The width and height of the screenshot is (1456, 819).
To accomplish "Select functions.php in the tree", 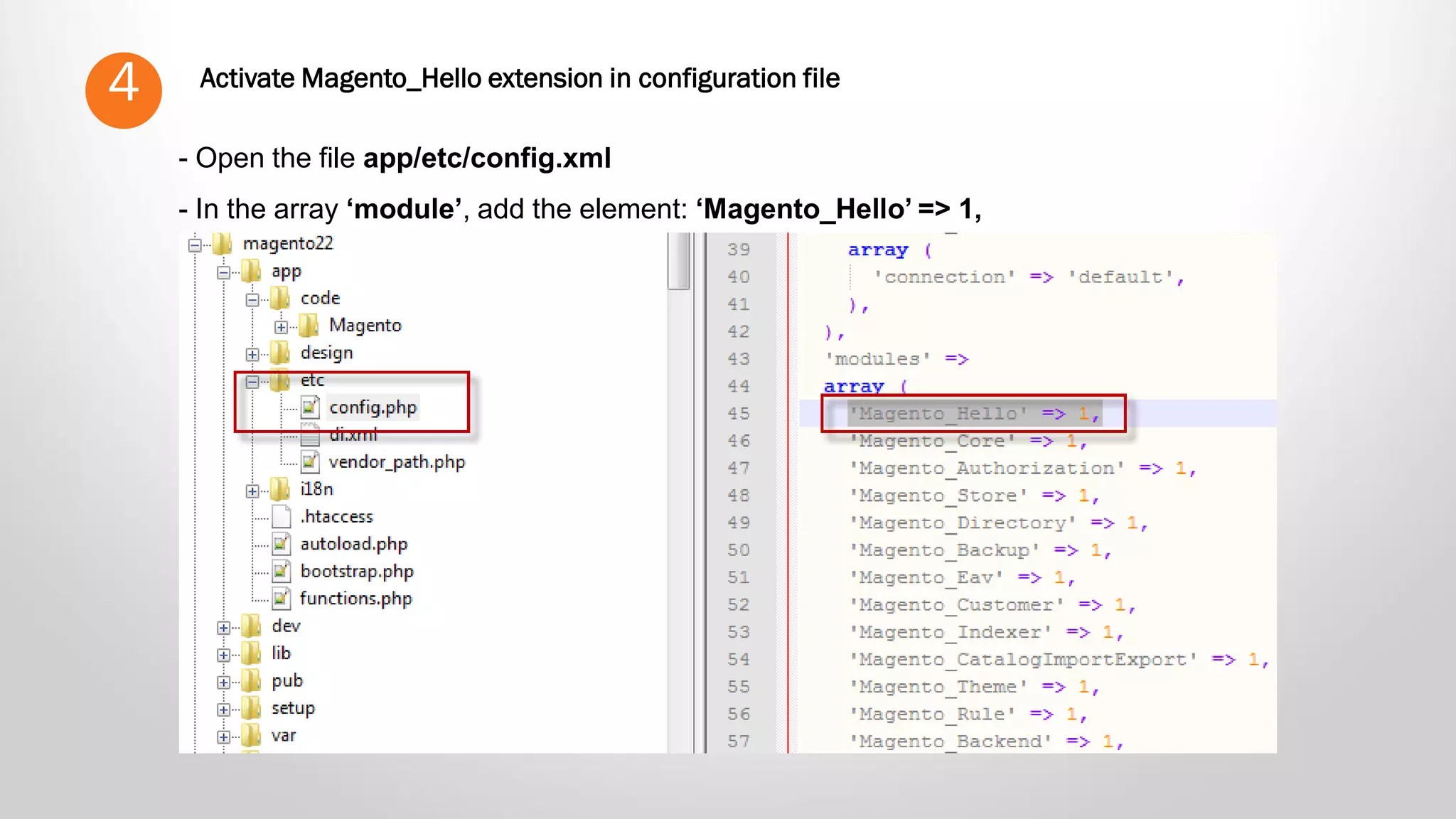I will pos(355,599).
